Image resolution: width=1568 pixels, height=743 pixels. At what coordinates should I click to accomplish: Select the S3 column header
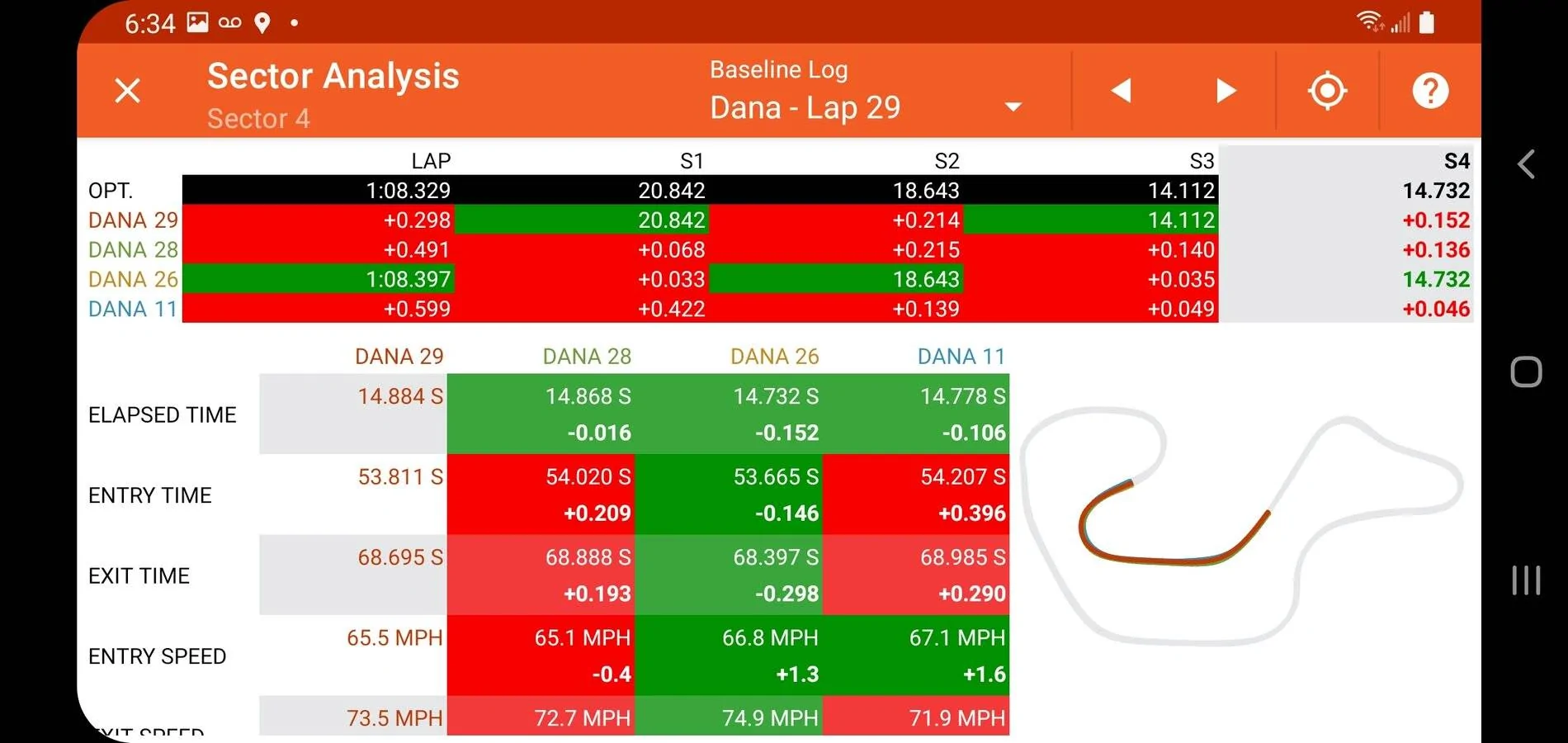pos(1202,161)
